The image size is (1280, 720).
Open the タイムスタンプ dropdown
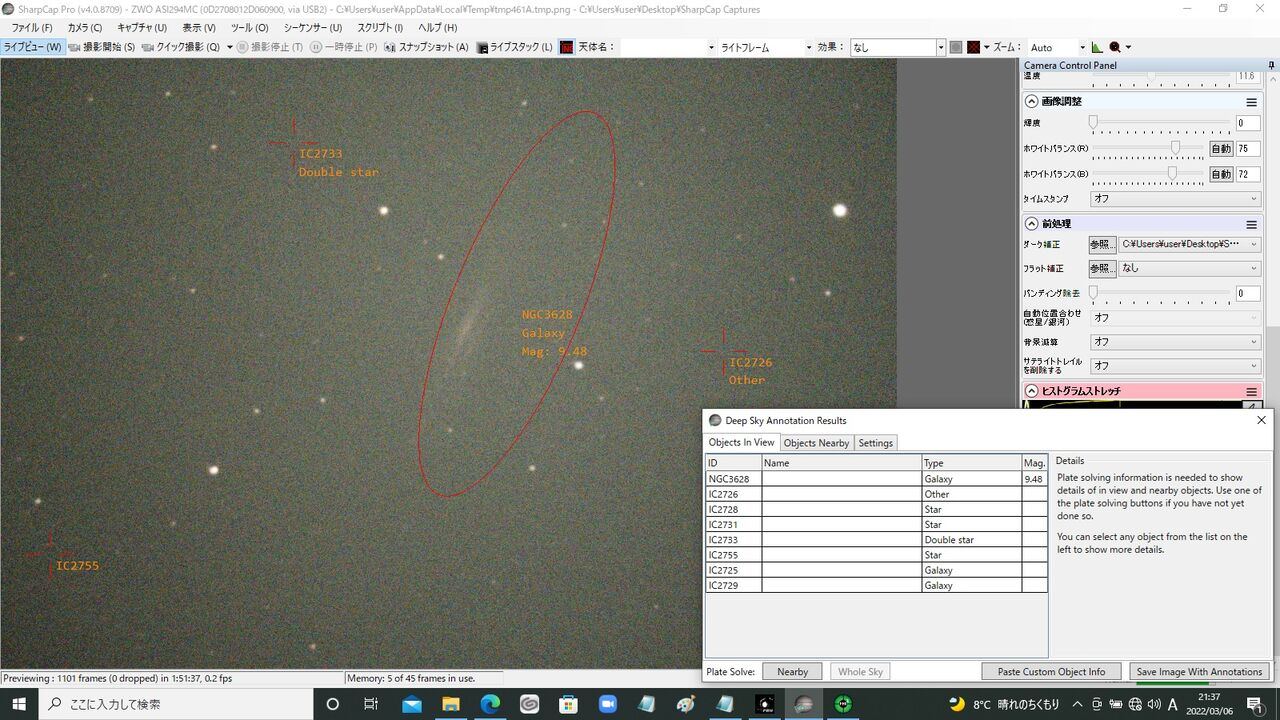click(1175, 199)
